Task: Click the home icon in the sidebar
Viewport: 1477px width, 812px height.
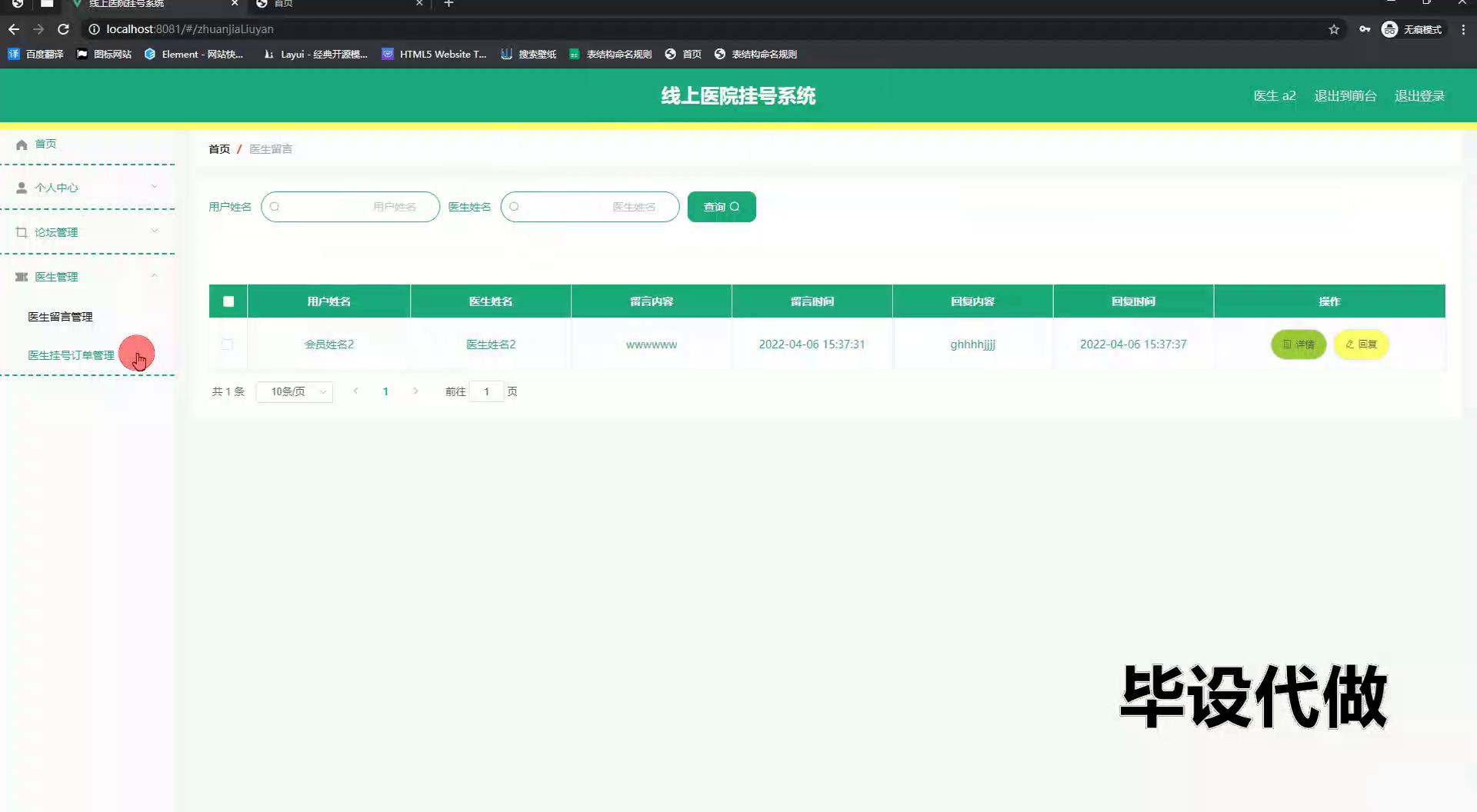Action: [22, 145]
